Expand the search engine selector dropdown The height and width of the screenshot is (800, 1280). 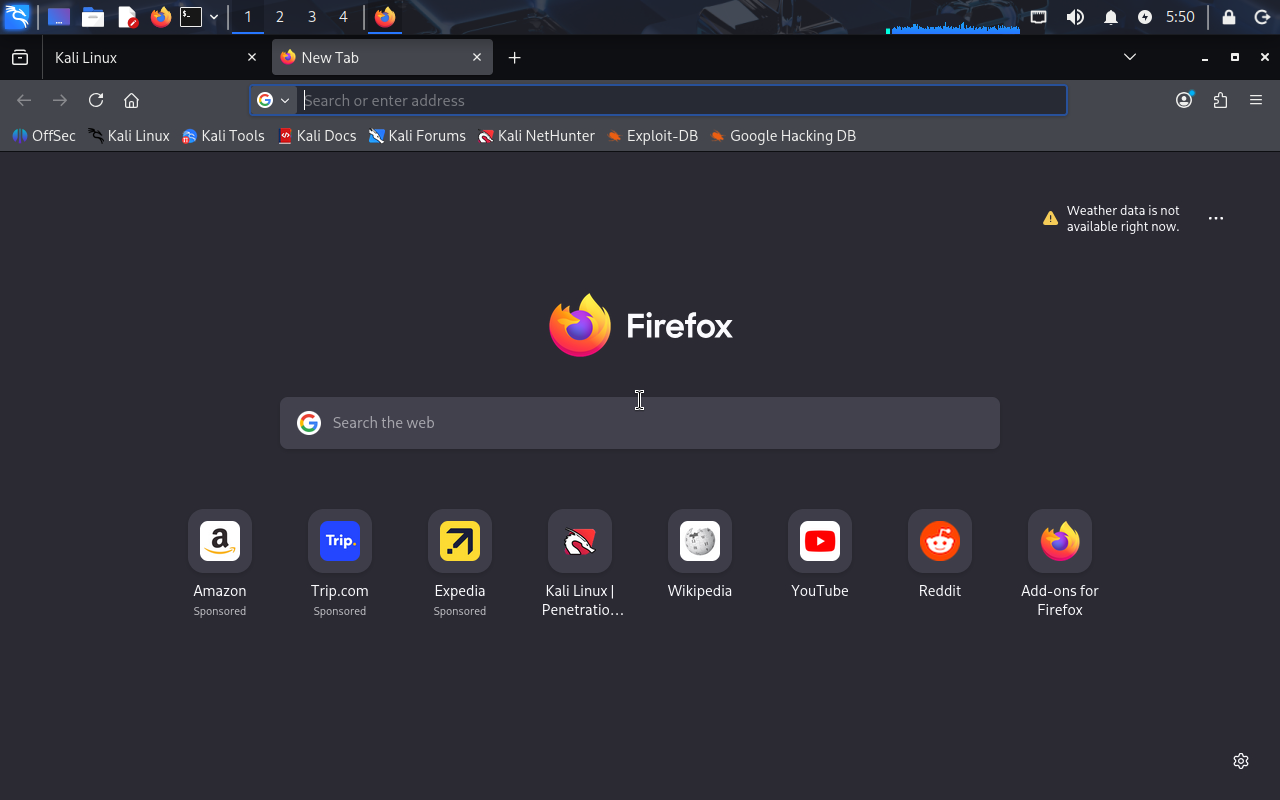point(273,100)
